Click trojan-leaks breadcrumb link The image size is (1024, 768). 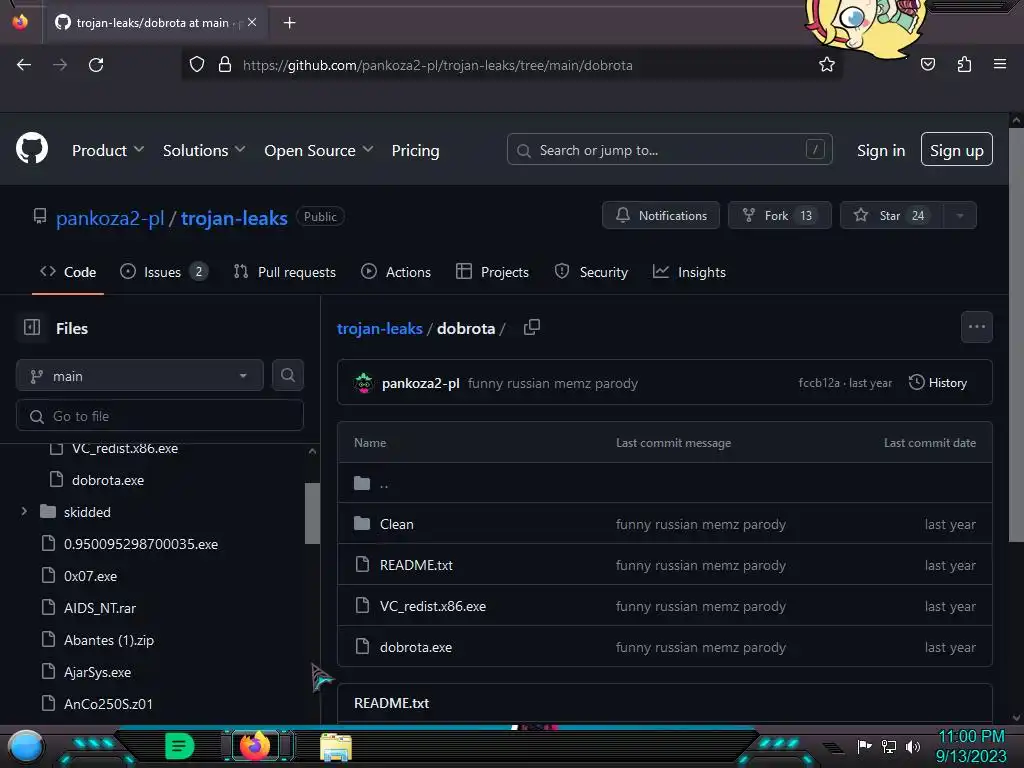379,328
